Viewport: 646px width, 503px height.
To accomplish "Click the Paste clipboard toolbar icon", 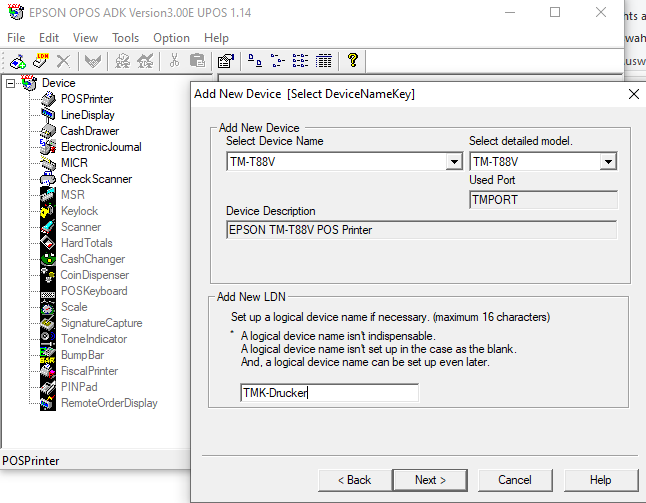I will (x=197, y=61).
